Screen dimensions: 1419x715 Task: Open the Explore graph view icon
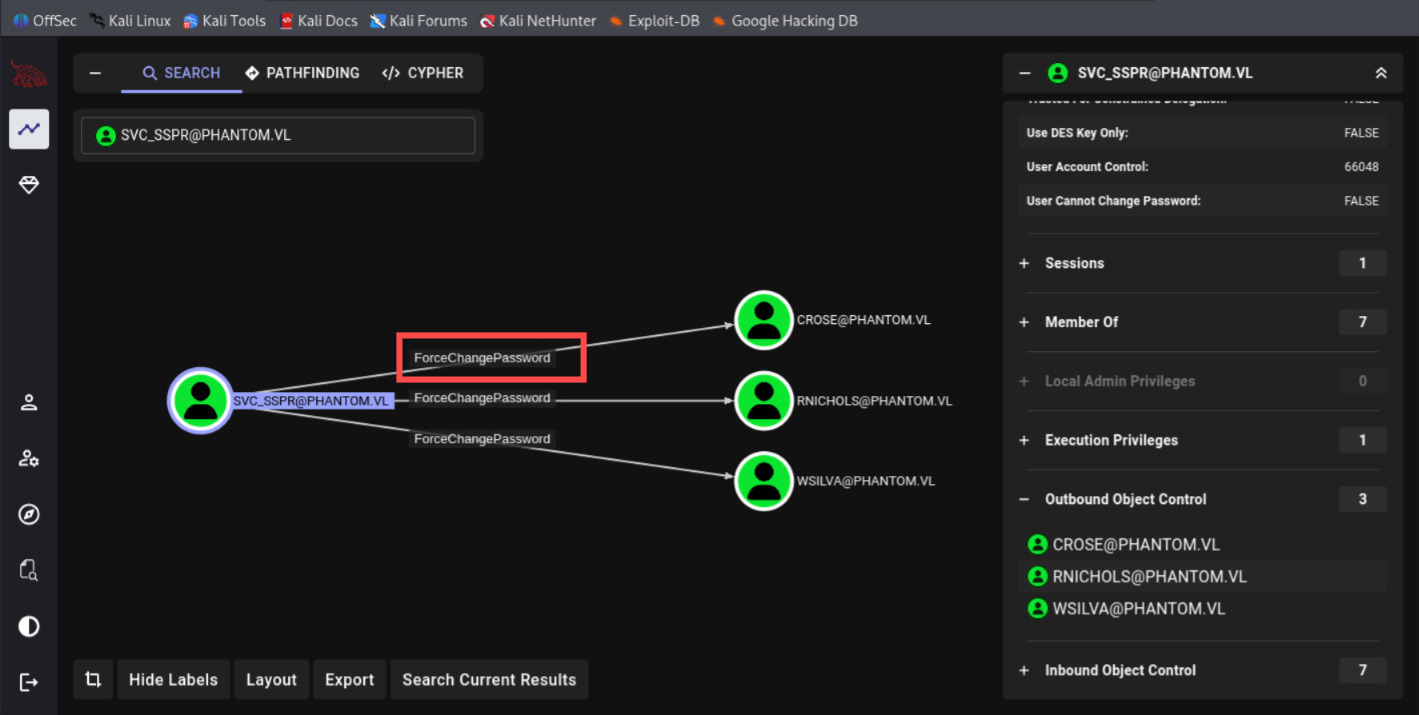tap(29, 129)
